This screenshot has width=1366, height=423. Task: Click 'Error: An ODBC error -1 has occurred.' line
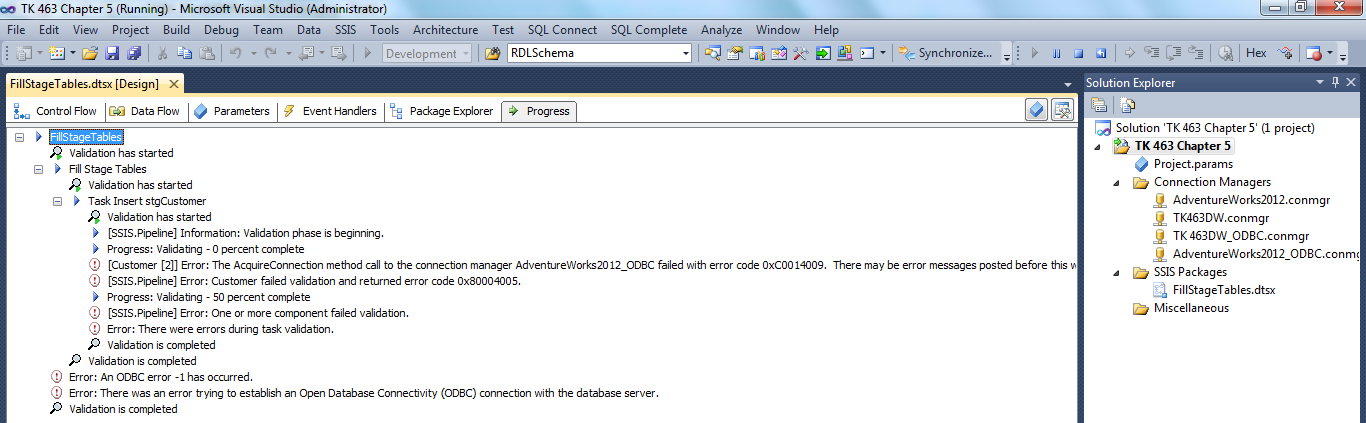coord(160,377)
